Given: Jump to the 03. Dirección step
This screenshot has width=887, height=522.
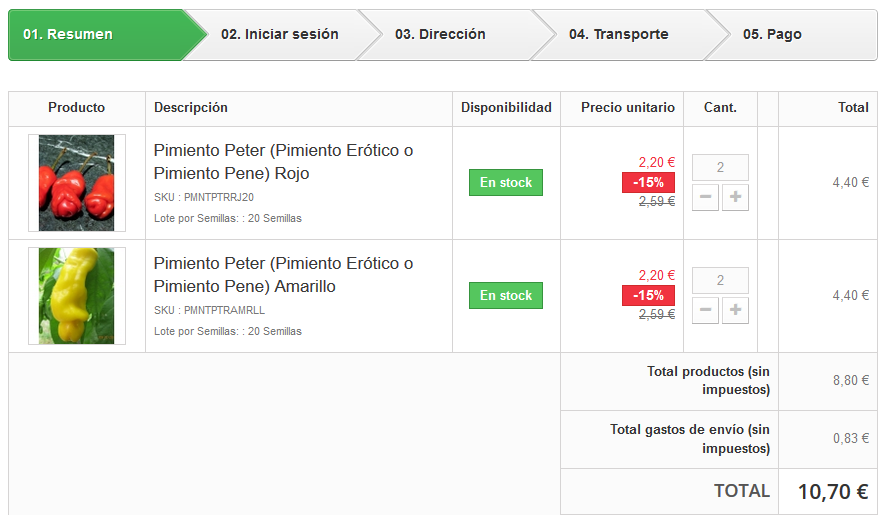Looking at the screenshot, I should coord(440,35).
